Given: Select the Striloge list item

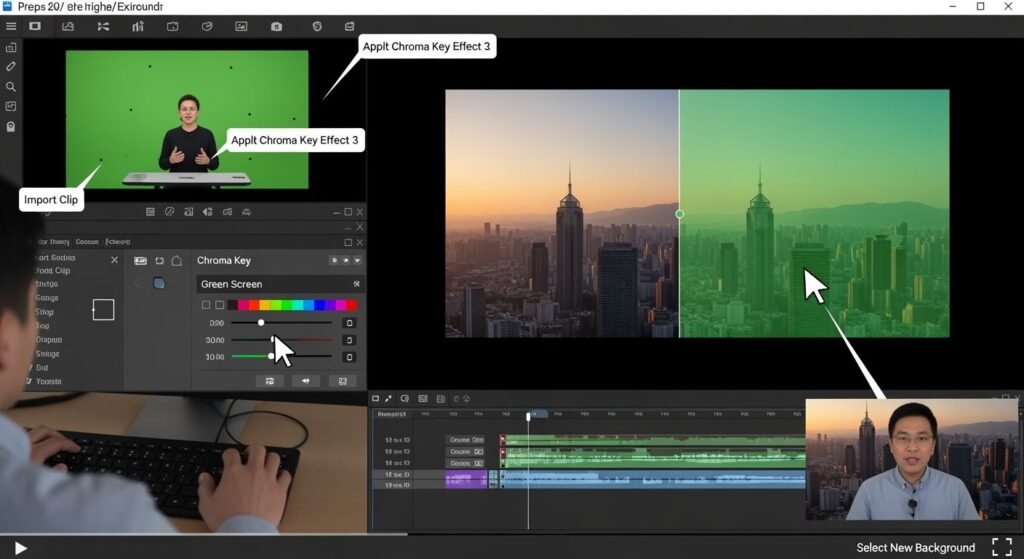Looking at the screenshot, I should pos(47,354).
